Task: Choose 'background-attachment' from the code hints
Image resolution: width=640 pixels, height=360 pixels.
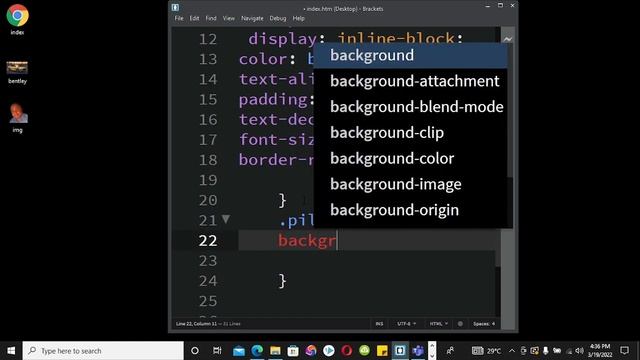Action: (411, 81)
